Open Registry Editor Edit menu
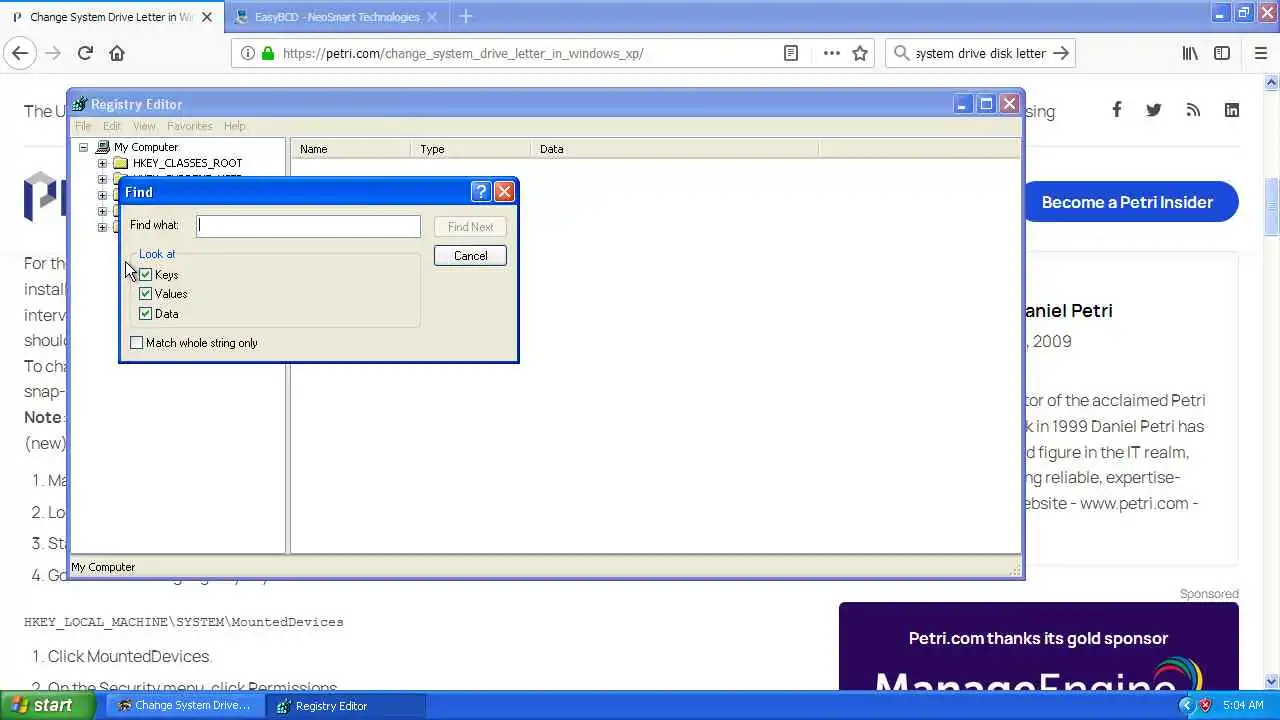 [112, 126]
